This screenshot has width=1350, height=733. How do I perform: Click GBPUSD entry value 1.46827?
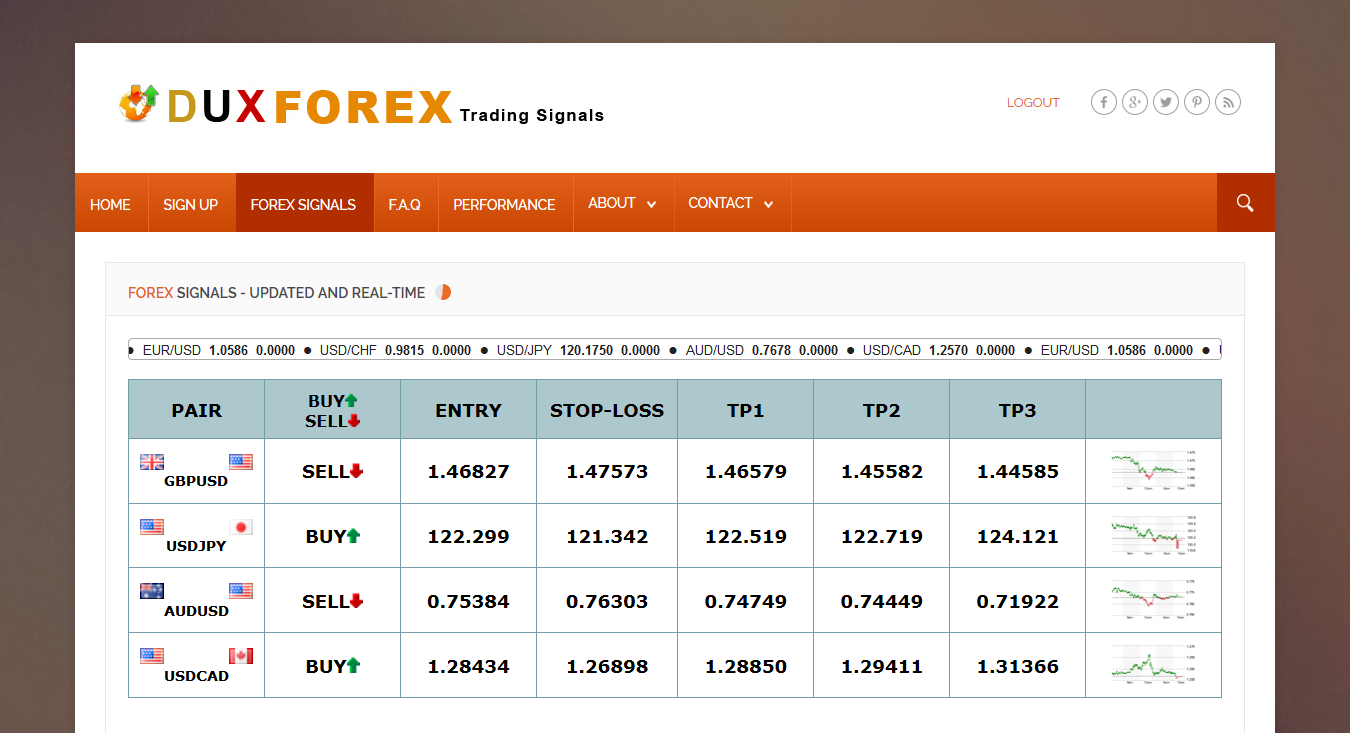click(x=468, y=472)
